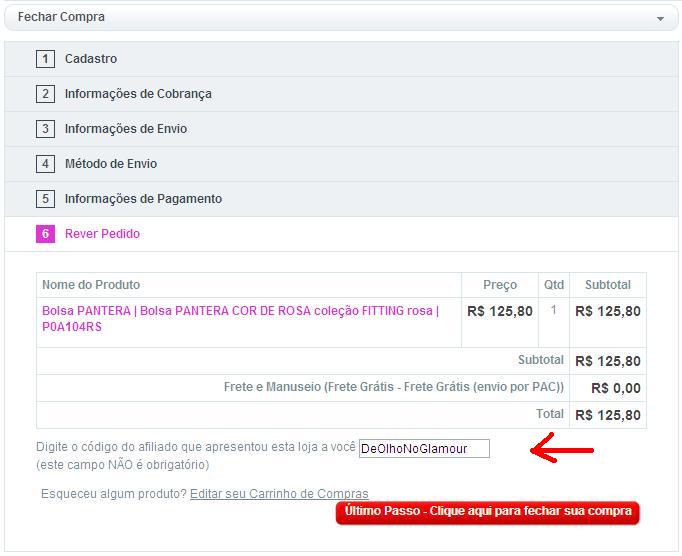Viewport: 682px width, 556px height.
Task: Click step number 1 box
Action: pos(45,59)
